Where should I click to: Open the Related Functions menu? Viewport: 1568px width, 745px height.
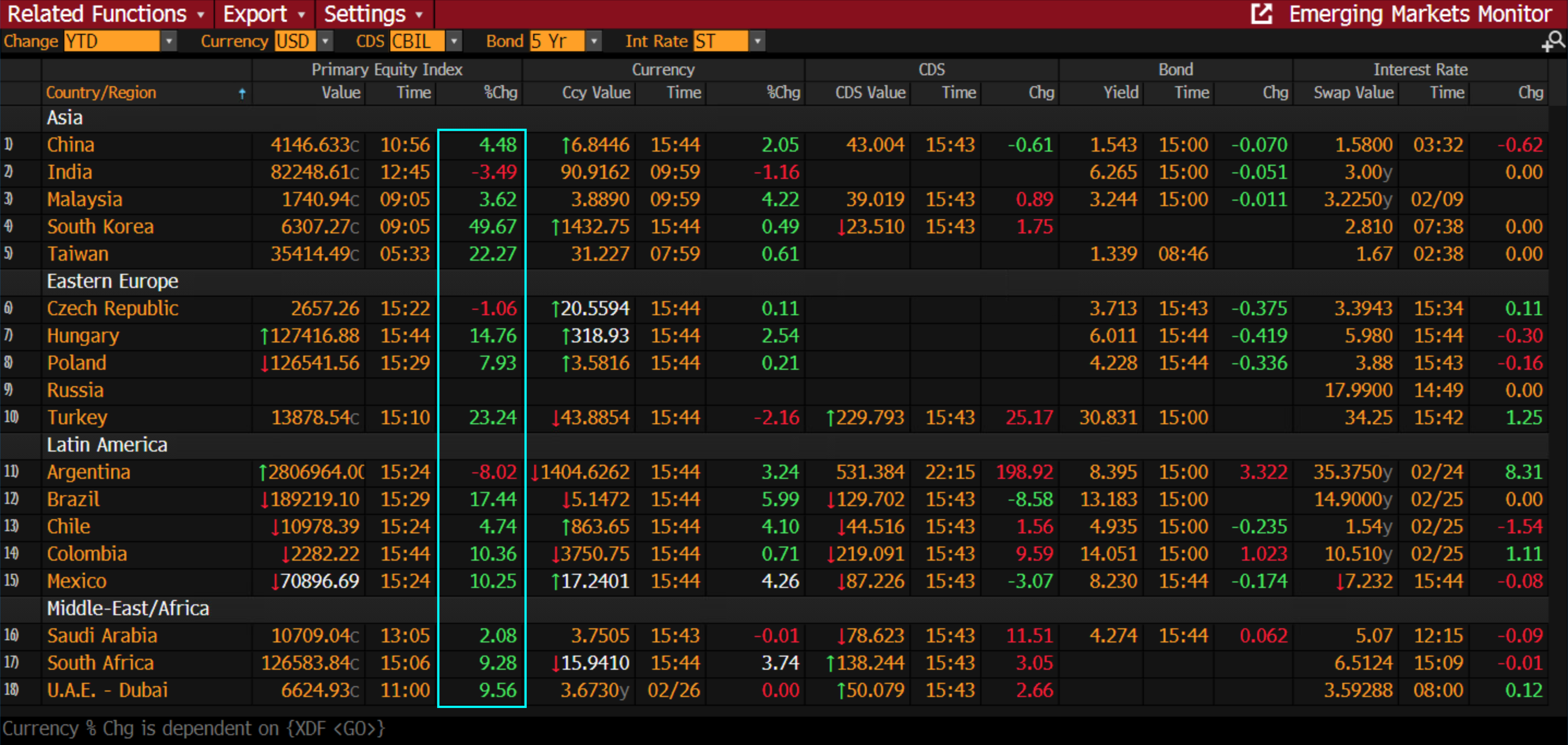pos(105,14)
